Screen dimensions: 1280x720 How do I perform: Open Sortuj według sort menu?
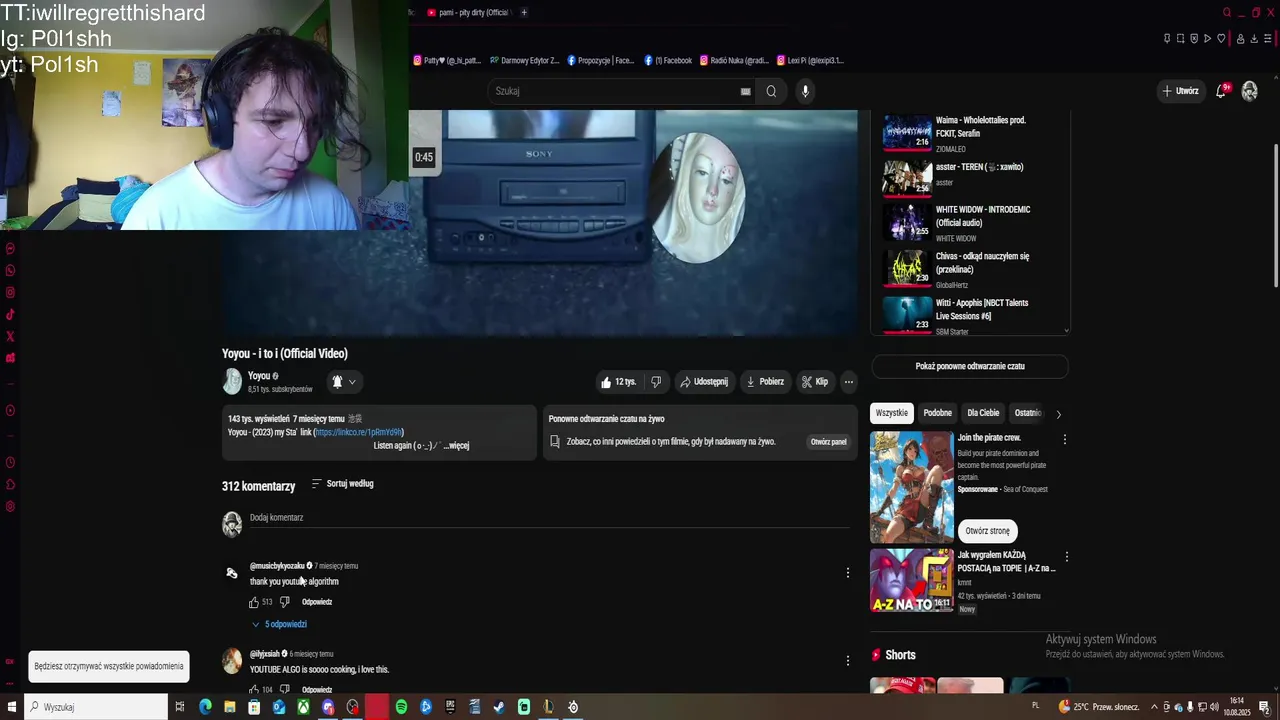[x=342, y=484]
